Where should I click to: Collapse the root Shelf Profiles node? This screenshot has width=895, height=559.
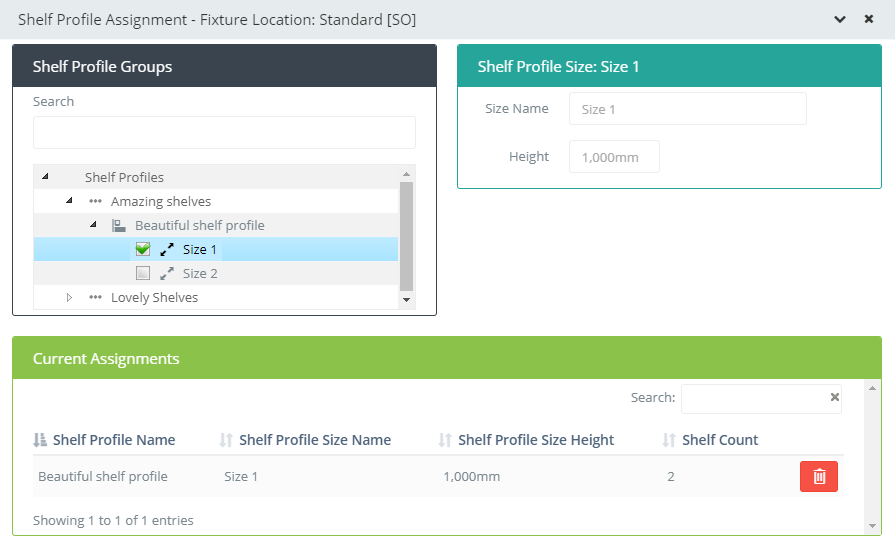(x=45, y=176)
